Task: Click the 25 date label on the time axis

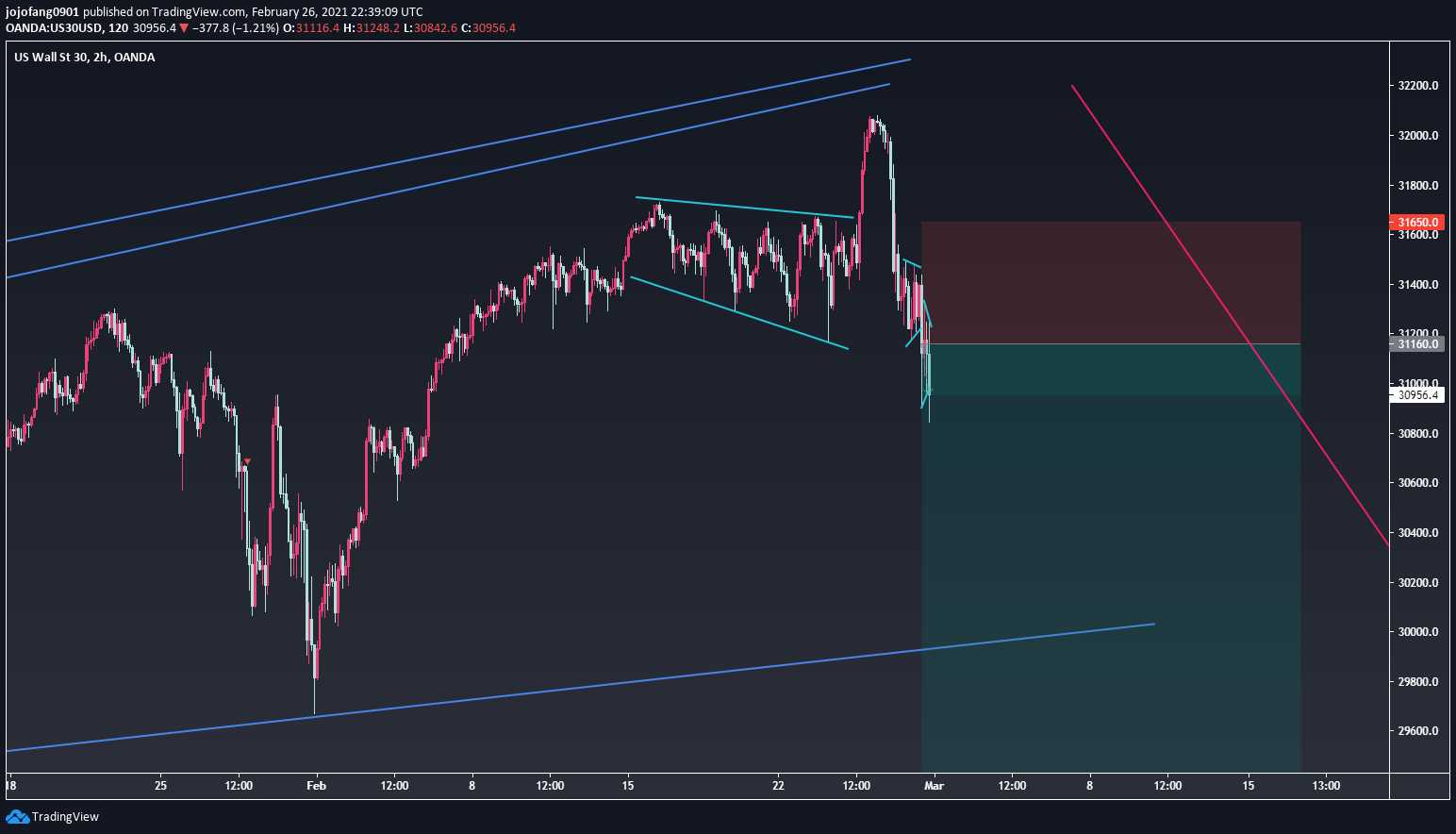Action: [x=160, y=786]
